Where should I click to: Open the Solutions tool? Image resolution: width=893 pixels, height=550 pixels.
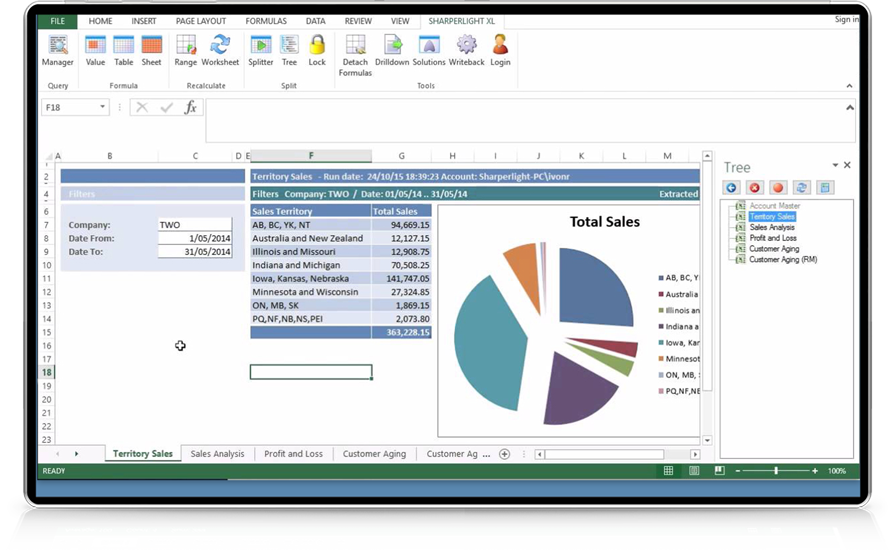click(429, 51)
